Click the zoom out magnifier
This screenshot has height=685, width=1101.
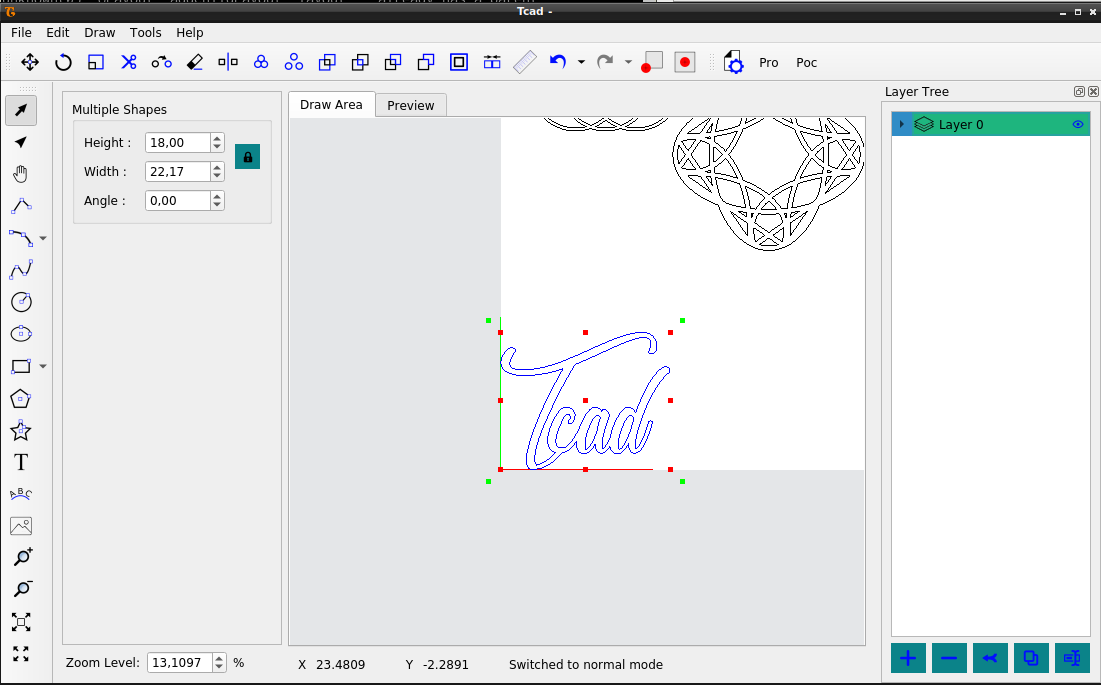click(22, 590)
